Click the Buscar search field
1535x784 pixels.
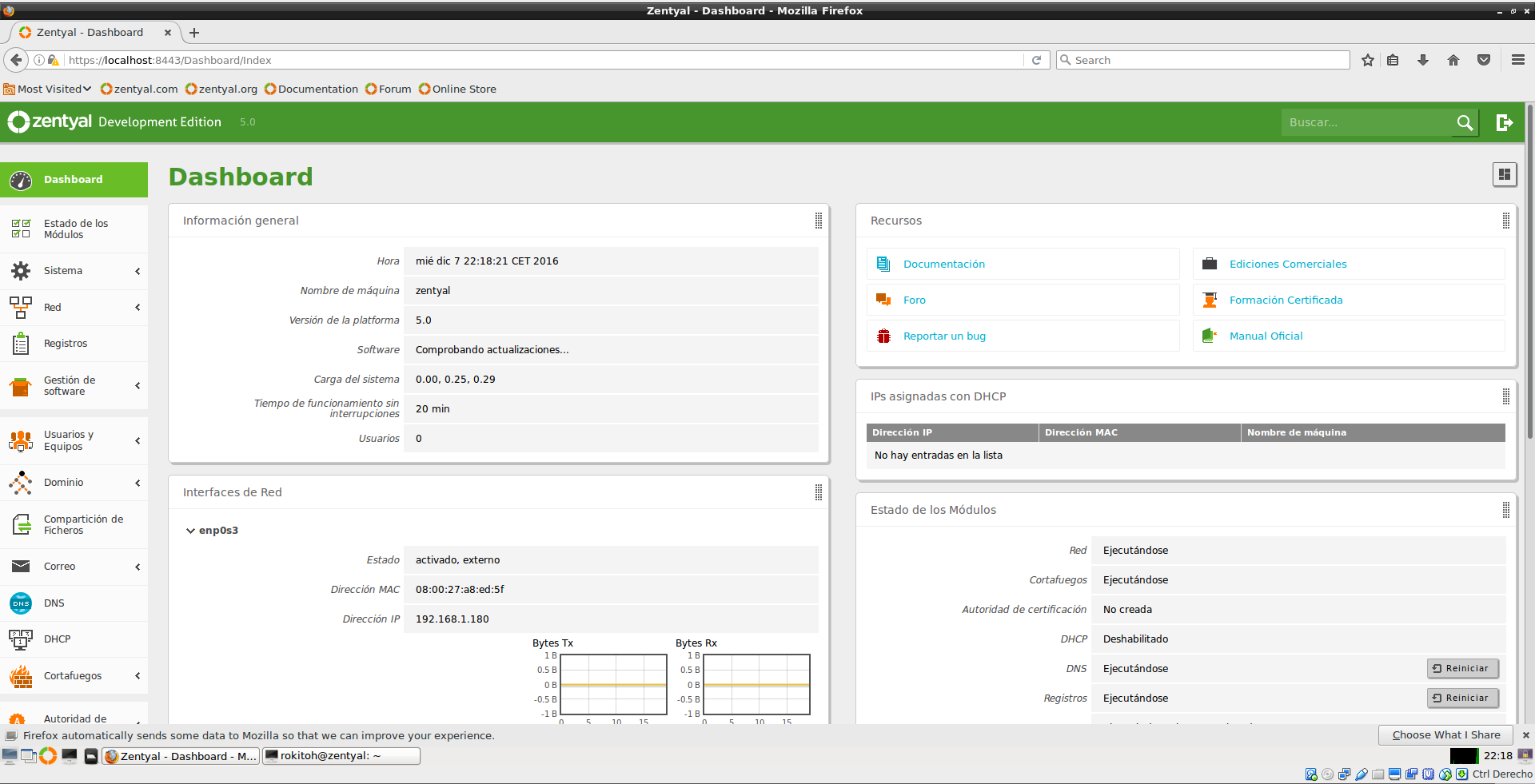click(1366, 122)
